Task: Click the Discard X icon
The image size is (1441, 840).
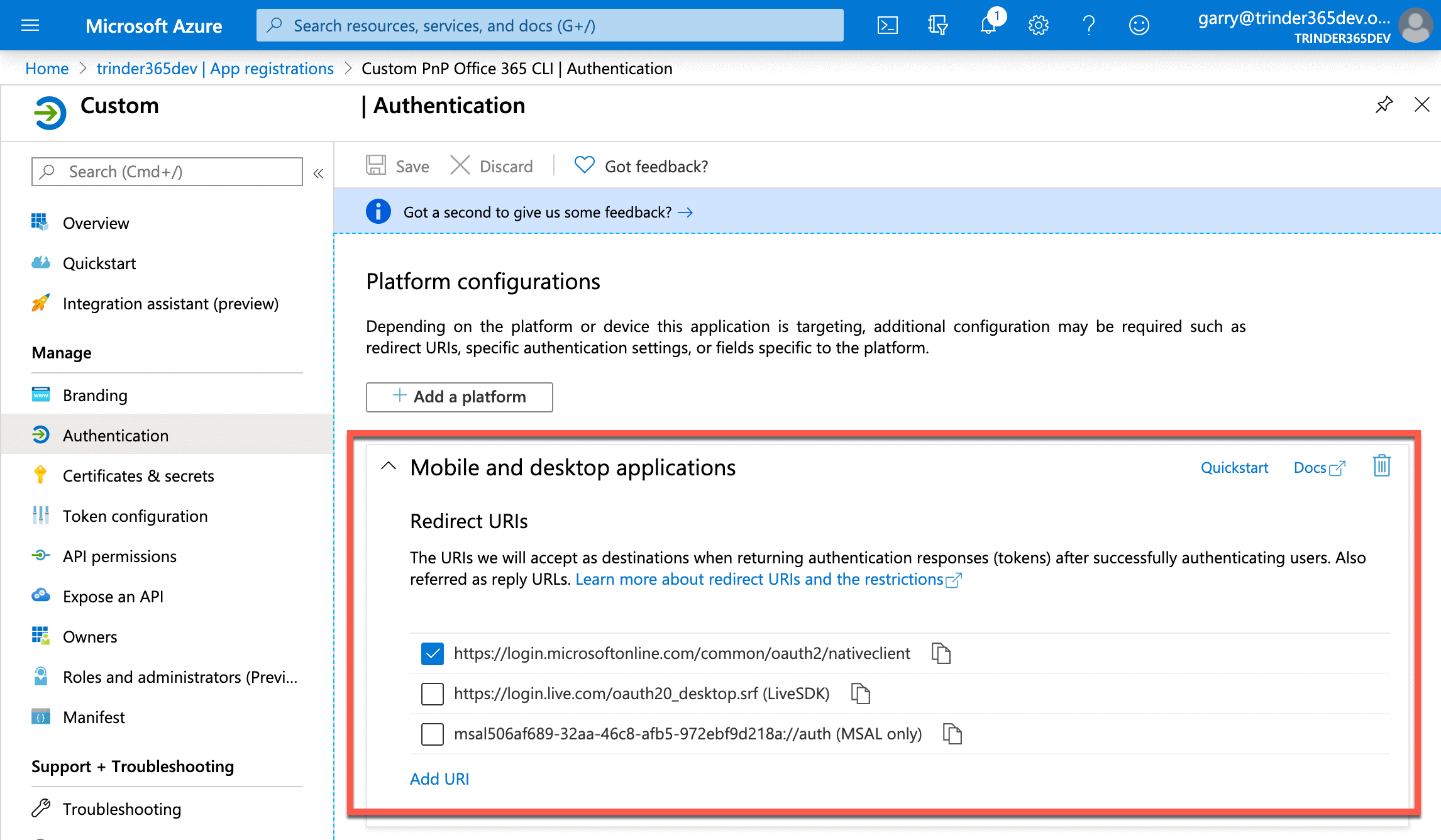Action: (x=460, y=165)
